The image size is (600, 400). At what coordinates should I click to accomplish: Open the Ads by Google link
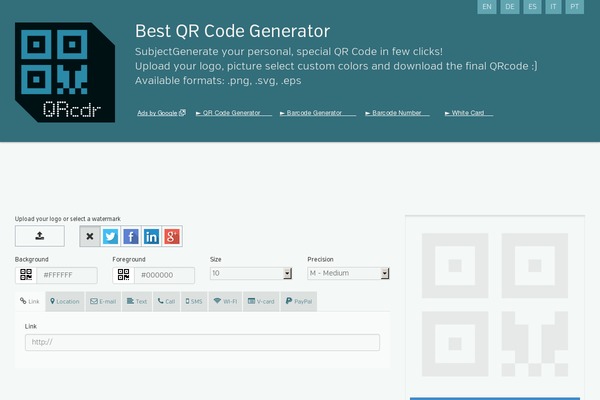point(161,113)
